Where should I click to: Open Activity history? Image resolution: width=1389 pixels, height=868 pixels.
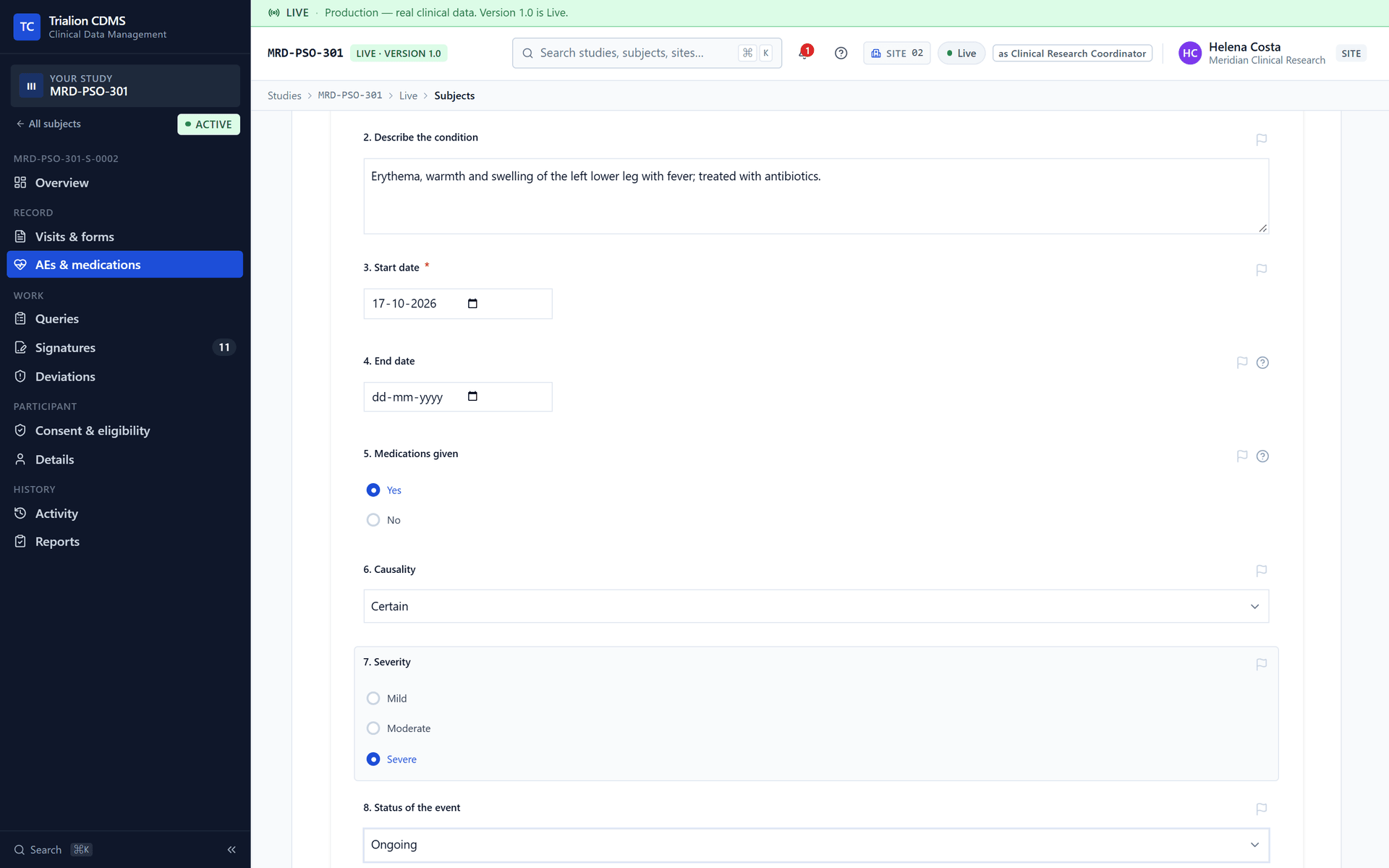point(124,514)
